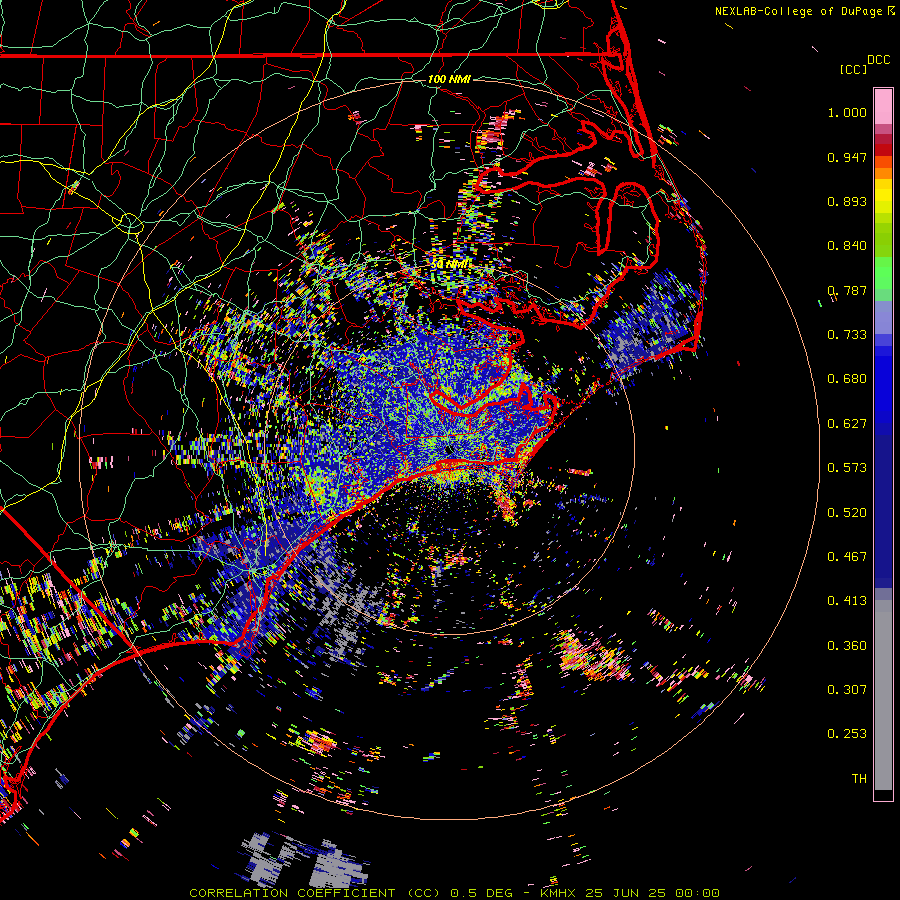The image size is (900, 900).
Task: Click the 50 NMI range ring label
Action: pos(451,263)
